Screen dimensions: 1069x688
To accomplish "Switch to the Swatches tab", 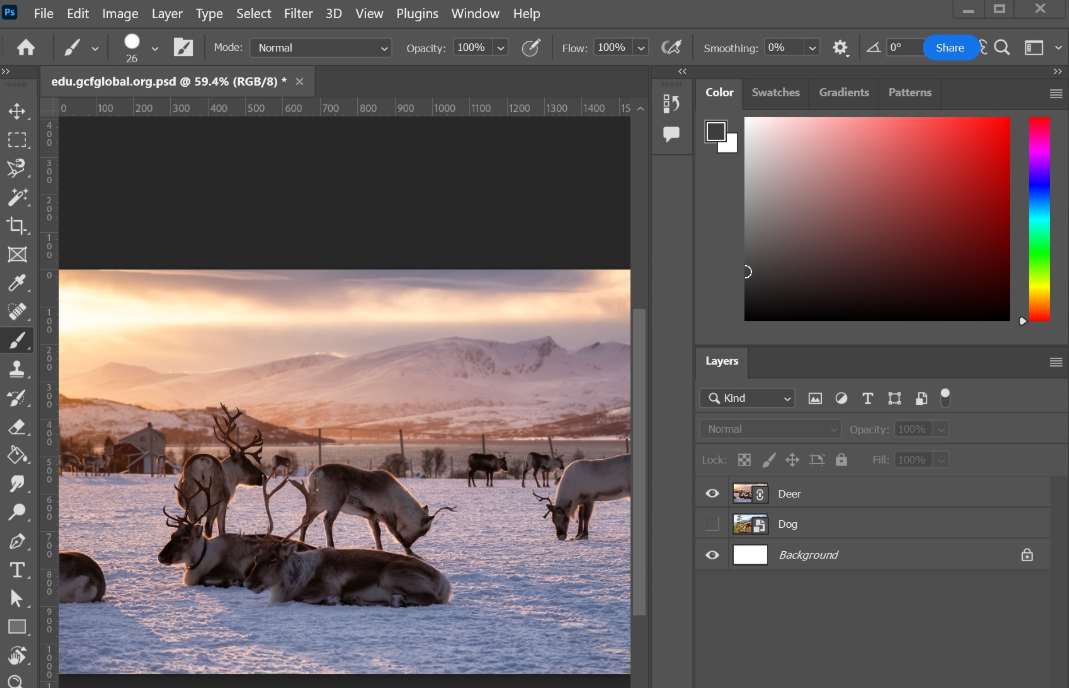I will [775, 92].
